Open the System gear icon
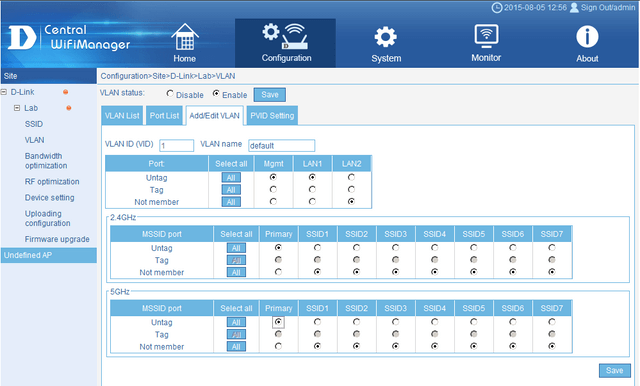The height and width of the screenshot is (386, 640). 385,37
